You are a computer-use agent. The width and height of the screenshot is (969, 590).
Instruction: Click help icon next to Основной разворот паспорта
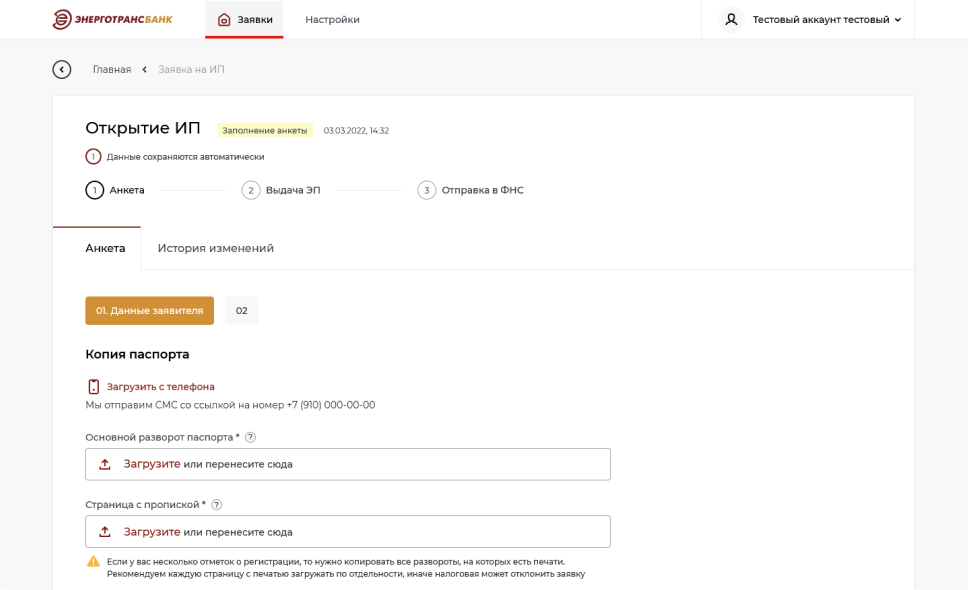(x=250, y=437)
